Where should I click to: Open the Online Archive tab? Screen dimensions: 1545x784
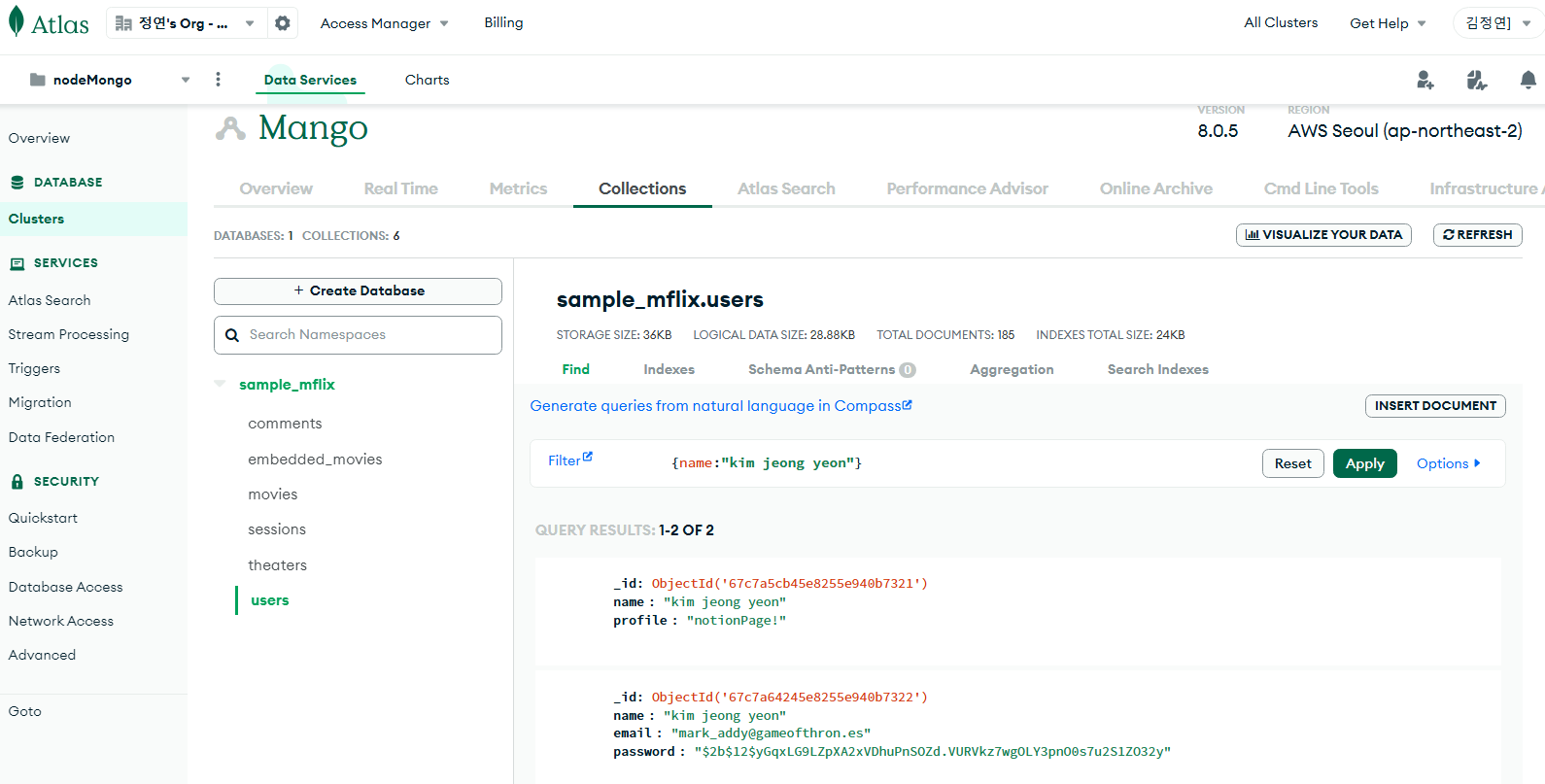(1156, 188)
